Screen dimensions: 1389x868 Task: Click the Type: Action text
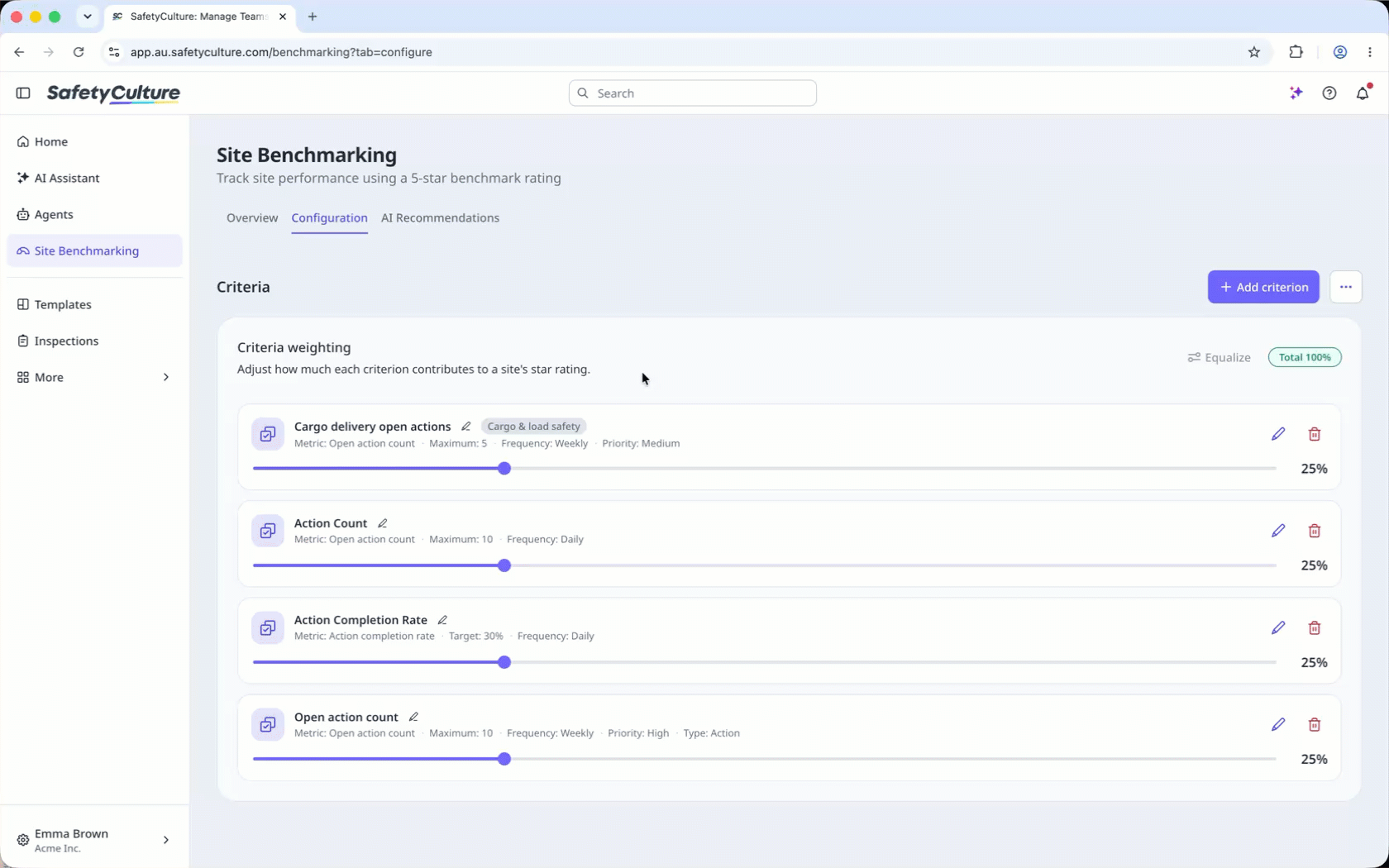711,733
